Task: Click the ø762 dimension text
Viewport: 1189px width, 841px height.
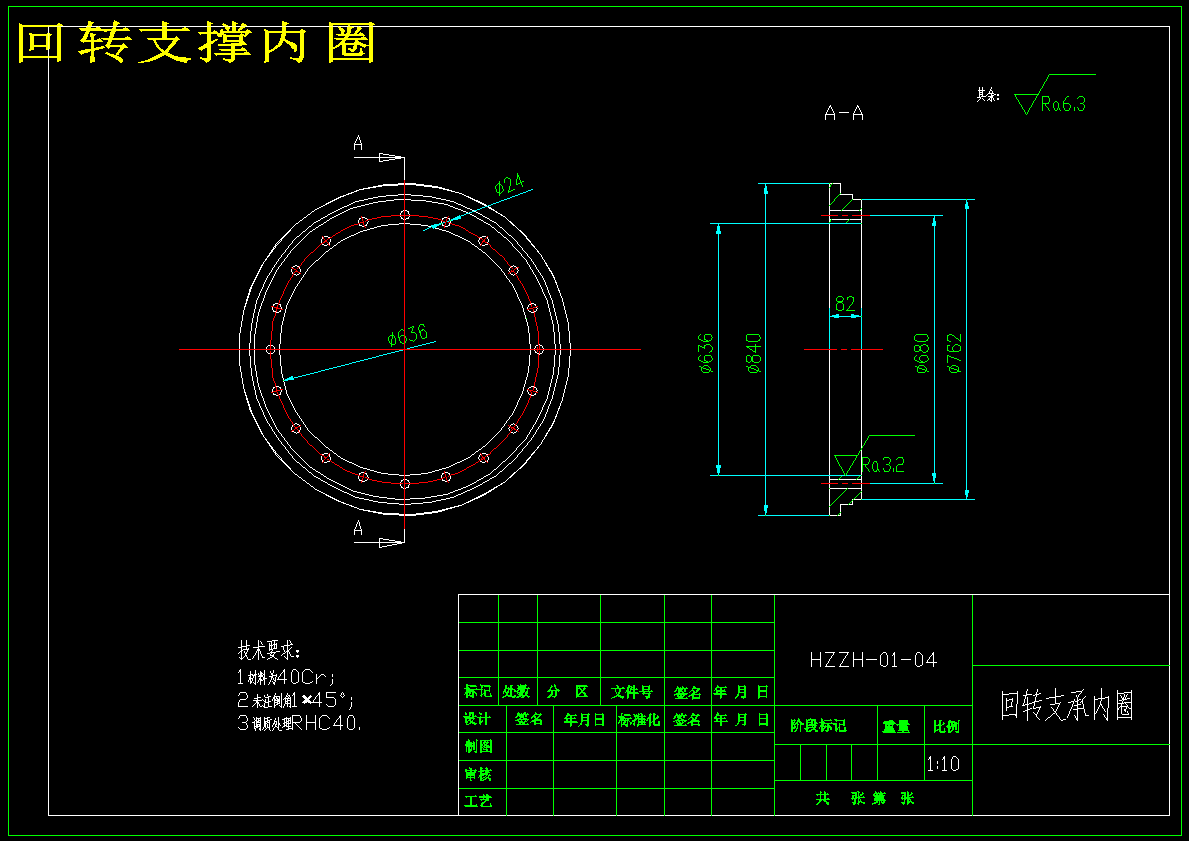Action: (x=955, y=353)
